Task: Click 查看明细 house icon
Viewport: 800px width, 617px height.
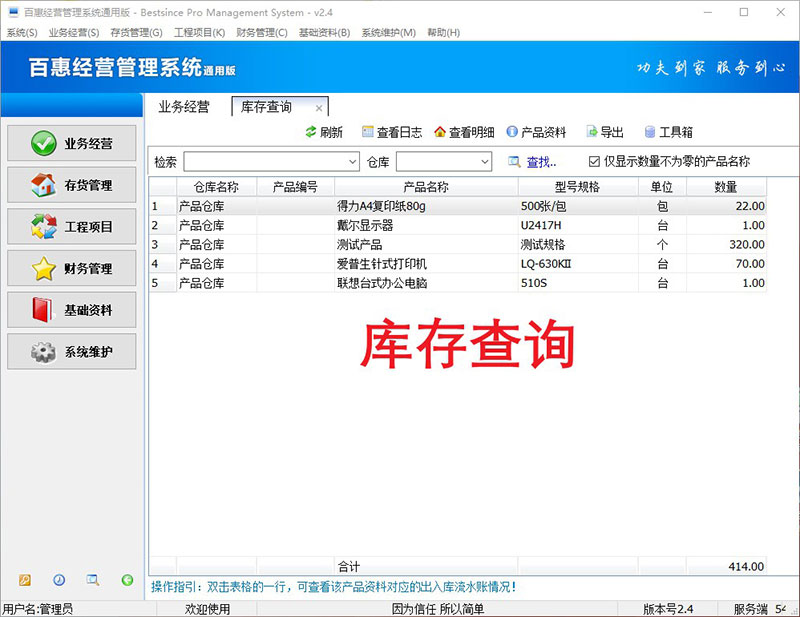Action: click(440, 132)
